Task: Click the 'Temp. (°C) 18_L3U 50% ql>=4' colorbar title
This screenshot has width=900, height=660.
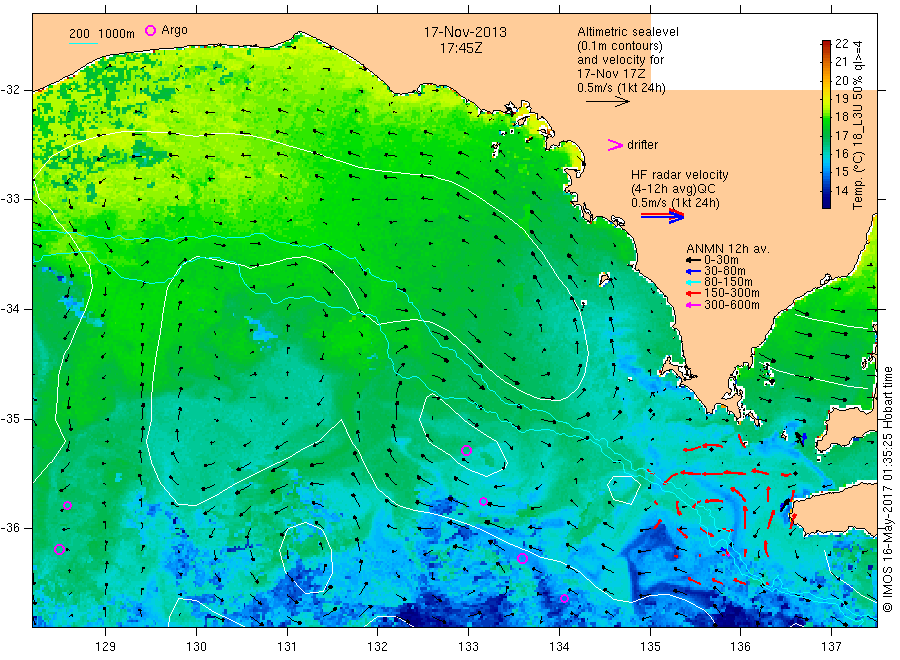Action: [x=858, y=125]
